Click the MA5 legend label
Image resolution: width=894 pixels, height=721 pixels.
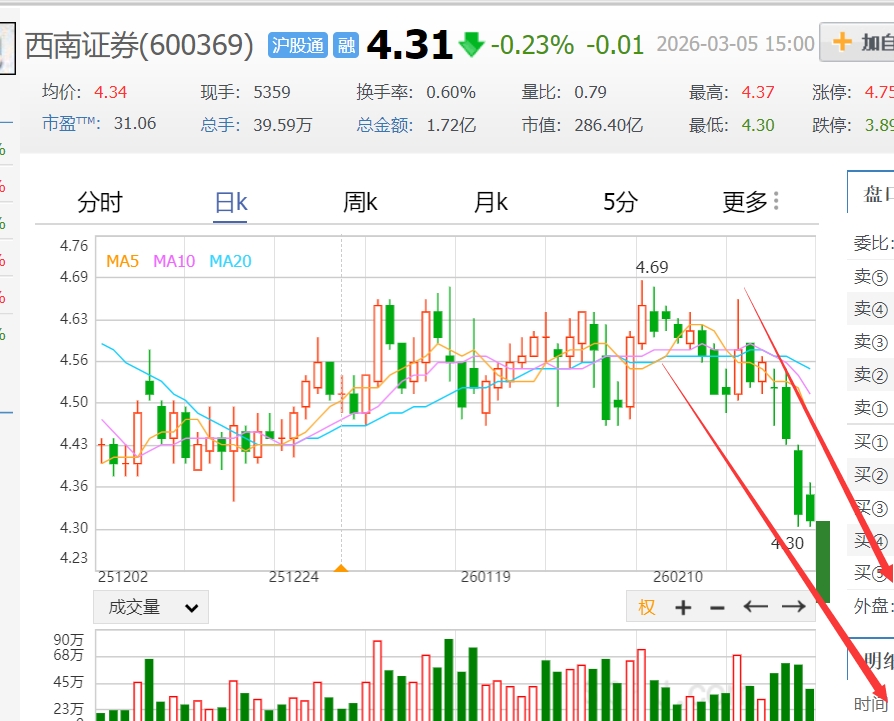[x=123, y=261]
